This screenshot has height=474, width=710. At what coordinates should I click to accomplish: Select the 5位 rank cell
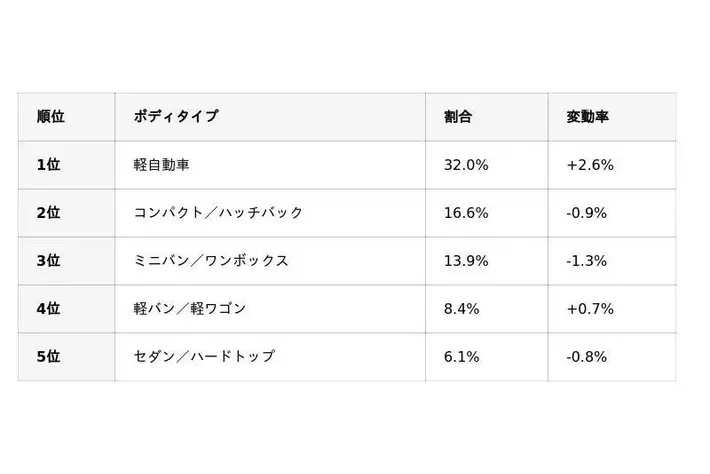(x=49, y=357)
